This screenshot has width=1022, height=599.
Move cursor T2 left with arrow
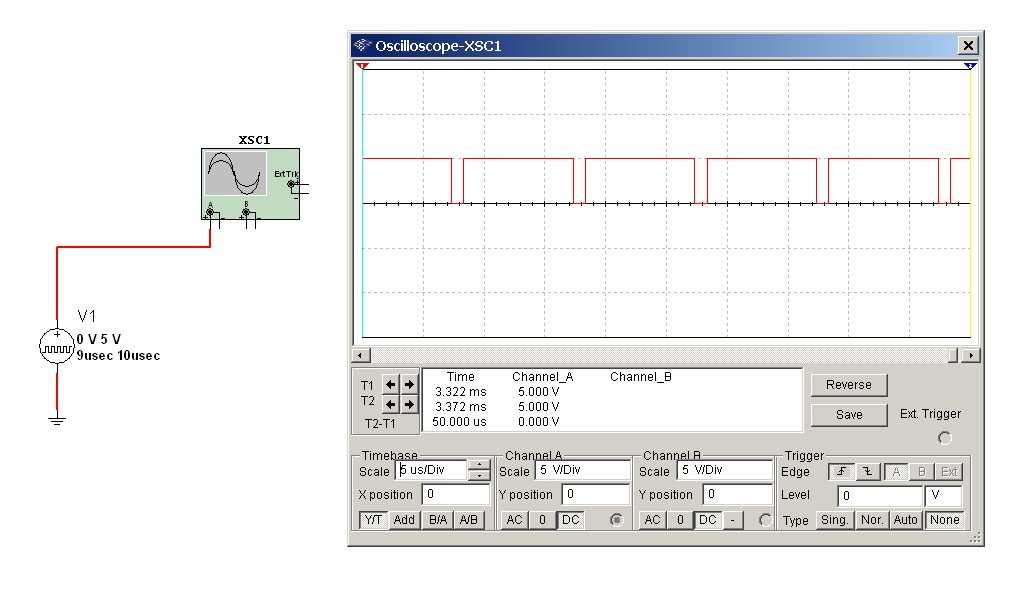(391, 404)
